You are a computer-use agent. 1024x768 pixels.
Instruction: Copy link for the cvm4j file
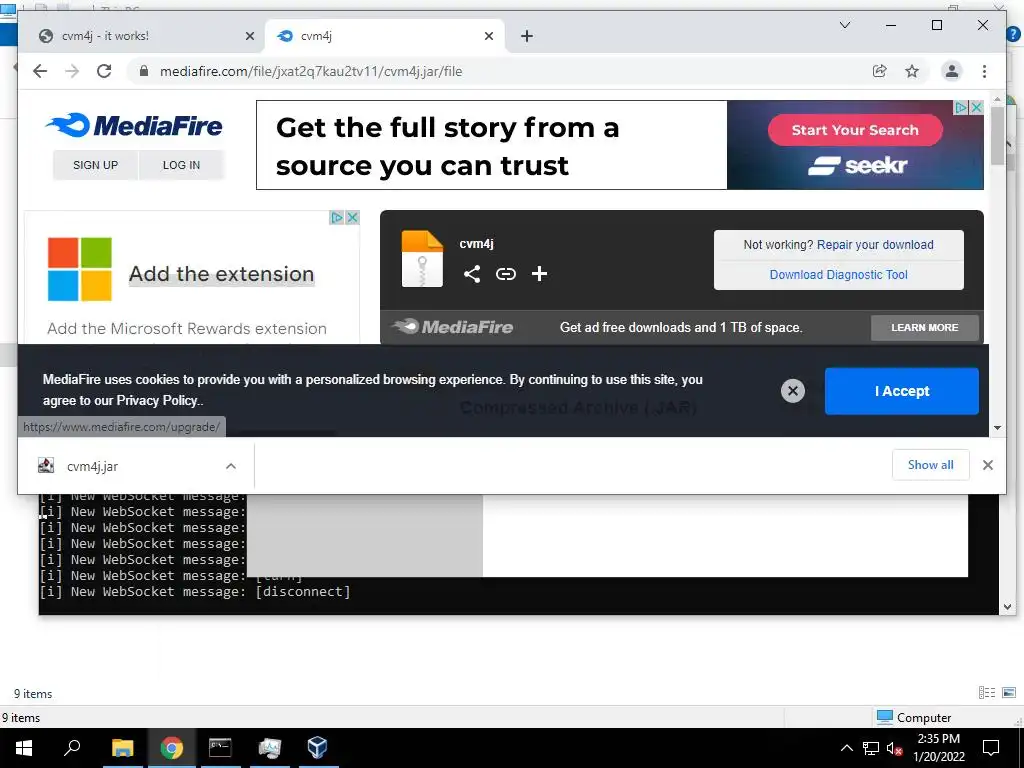tap(505, 274)
